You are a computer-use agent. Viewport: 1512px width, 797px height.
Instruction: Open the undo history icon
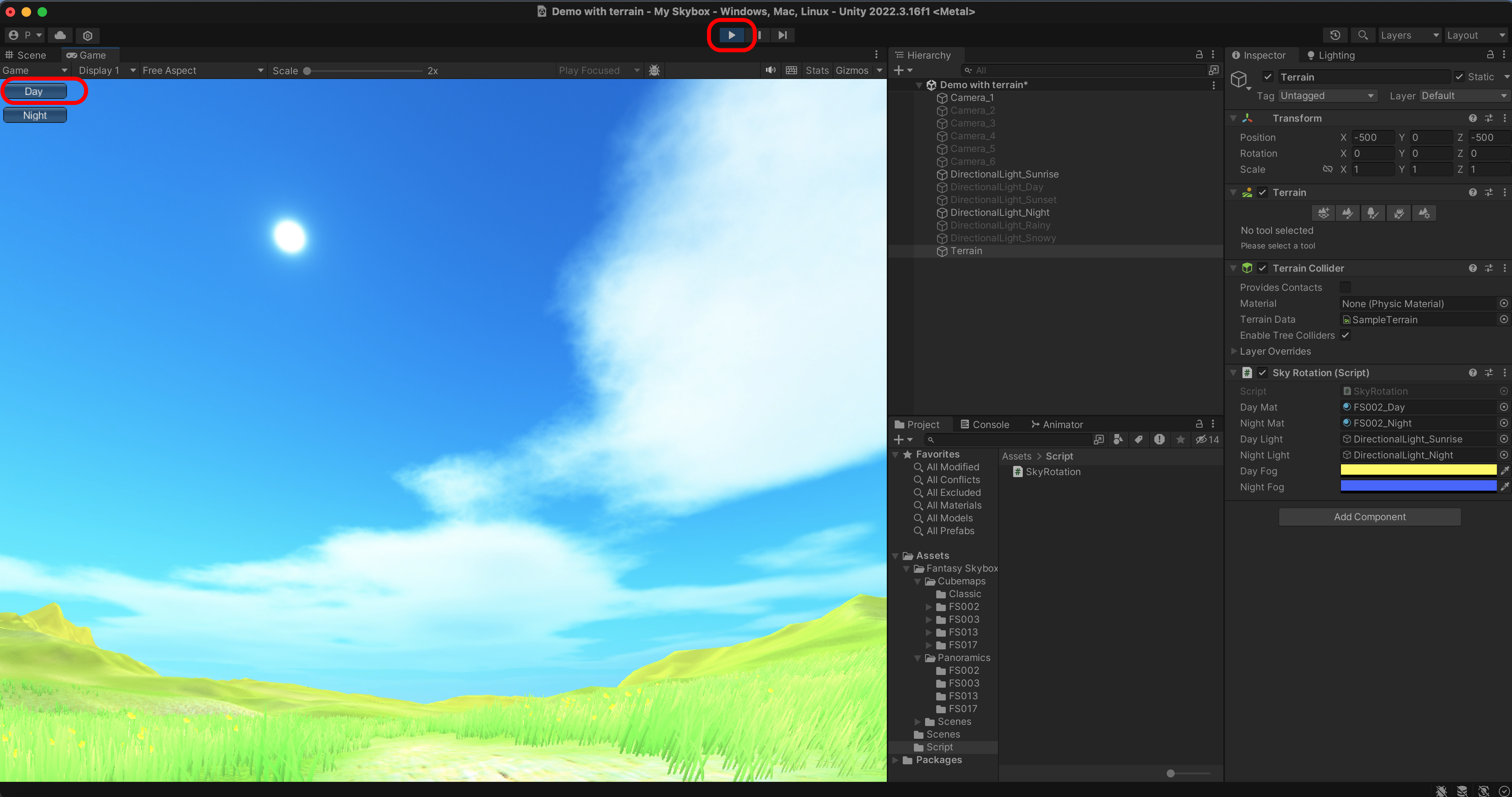point(1335,35)
